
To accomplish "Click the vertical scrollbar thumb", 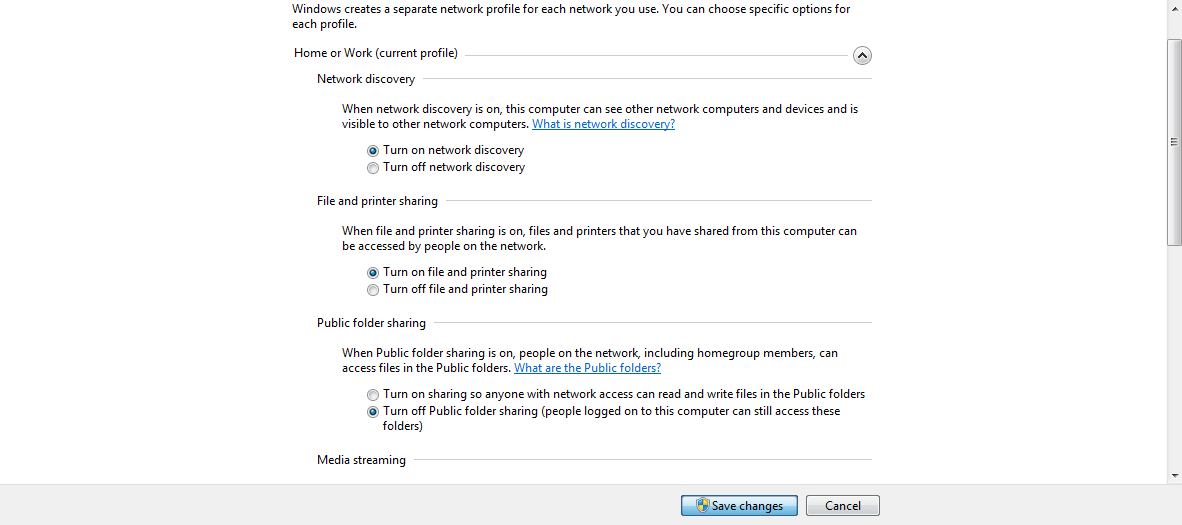I will pyautogui.click(x=1174, y=140).
